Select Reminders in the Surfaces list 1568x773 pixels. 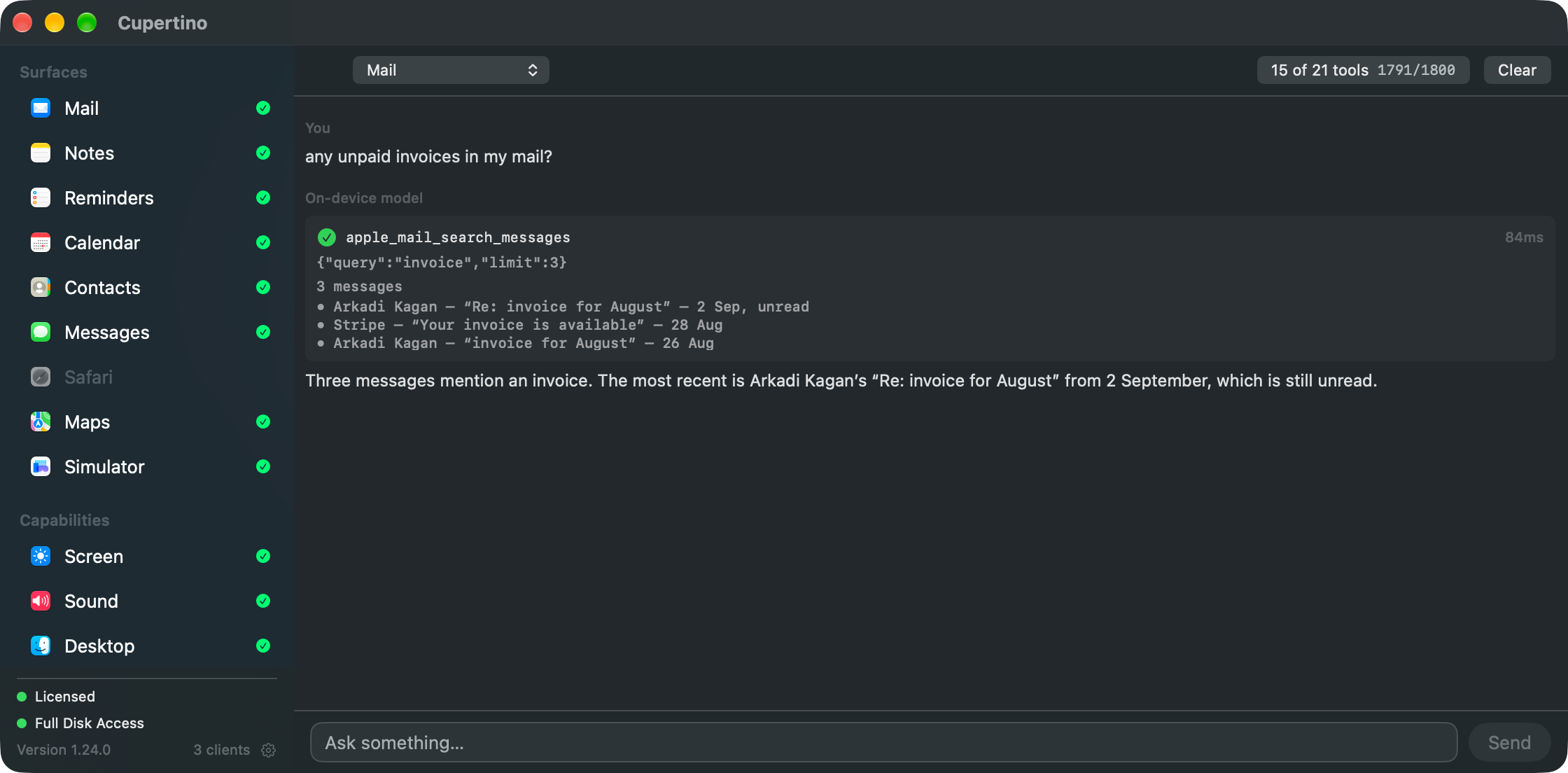[x=147, y=197]
